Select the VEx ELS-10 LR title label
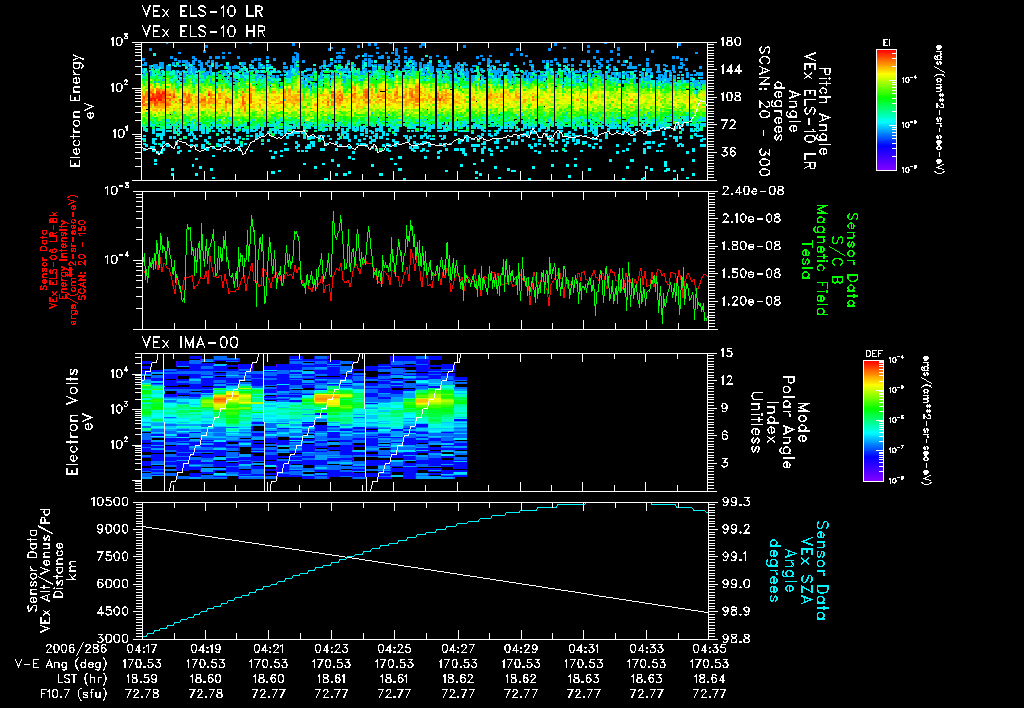Image resolution: width=1024 pixels, height=708 pixels. click(x=202, y=11)
